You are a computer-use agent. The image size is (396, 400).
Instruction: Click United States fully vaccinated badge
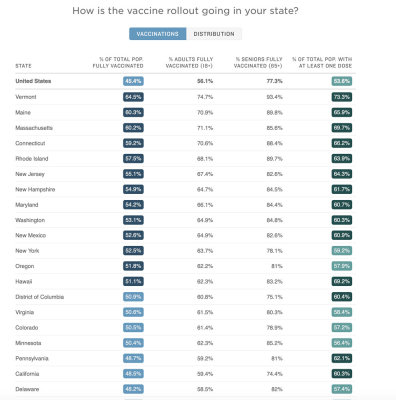(133, 81)
